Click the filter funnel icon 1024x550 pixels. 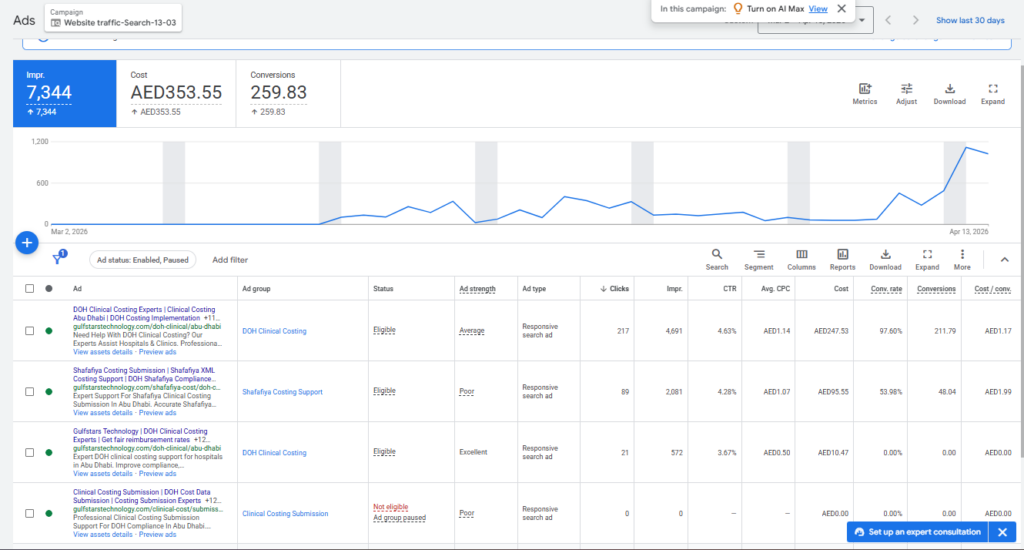coord(58,258)
